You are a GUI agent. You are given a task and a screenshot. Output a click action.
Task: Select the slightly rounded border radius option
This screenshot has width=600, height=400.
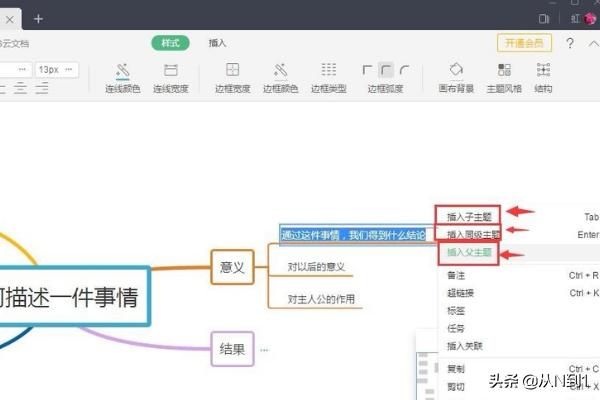386,70
